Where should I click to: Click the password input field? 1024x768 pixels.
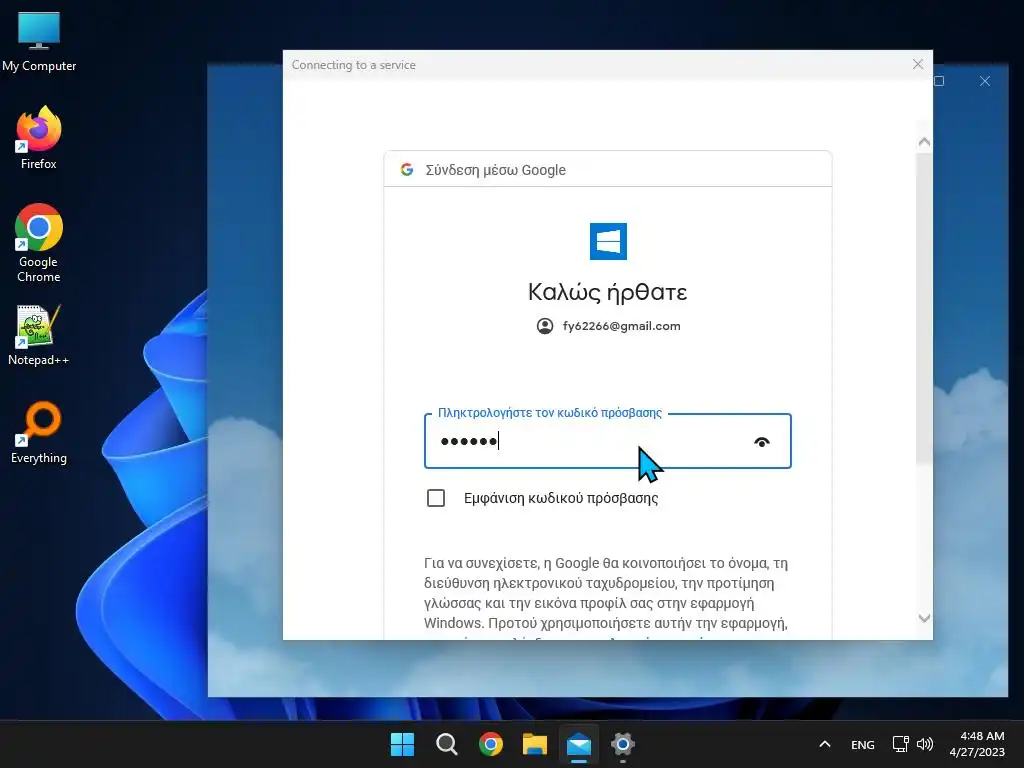(x=607, y=441)
